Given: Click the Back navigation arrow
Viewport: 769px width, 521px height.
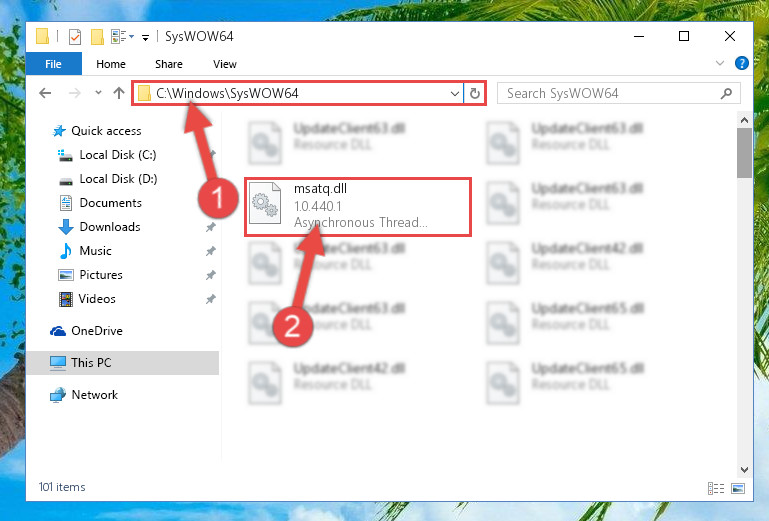Looking at the screenshot, I should 45,93.
